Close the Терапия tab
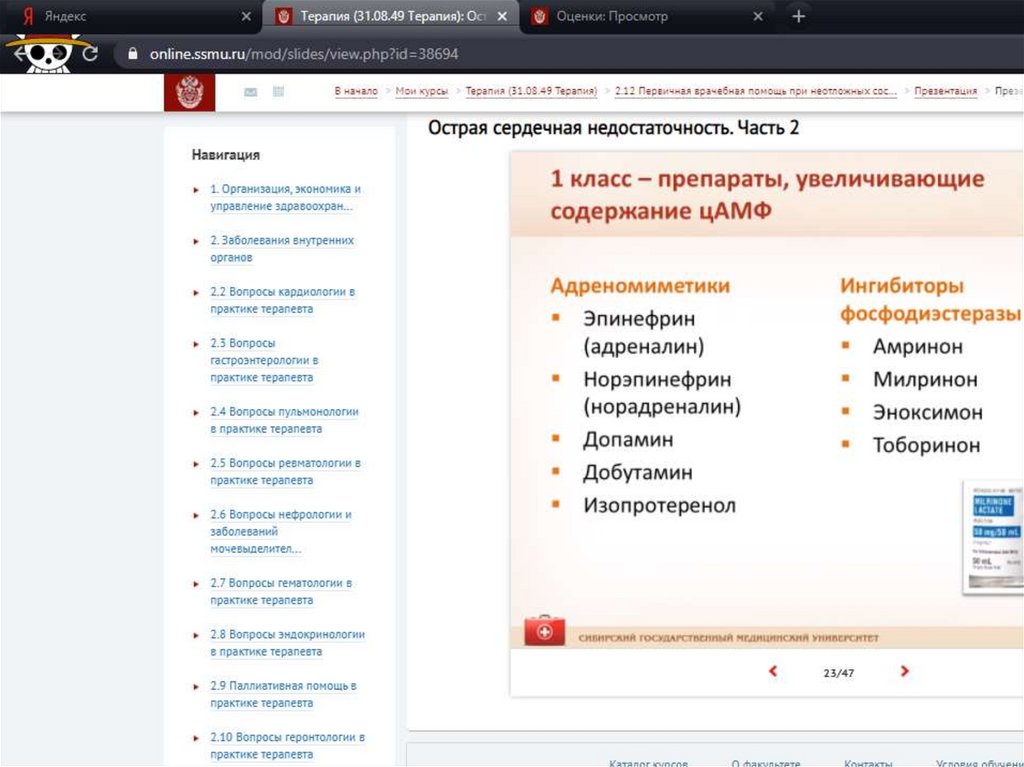1024x767 pixels. pyautogui.click(x=502, y=16)
